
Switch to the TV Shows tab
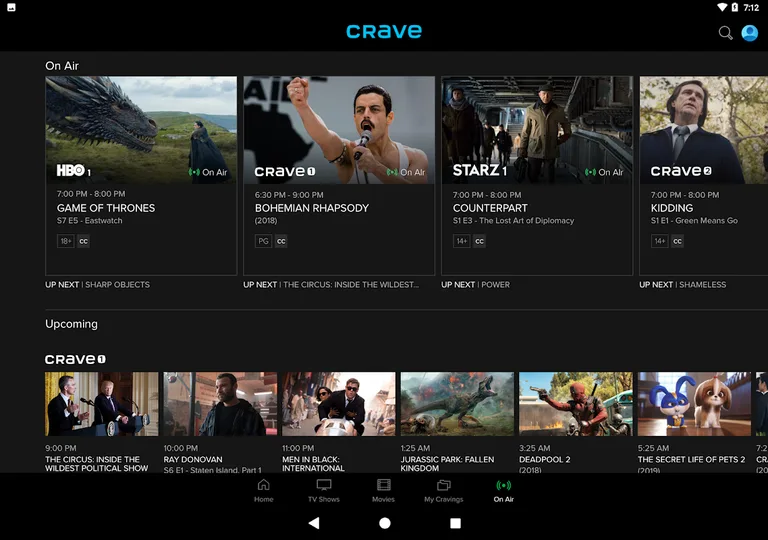[324, 491]
